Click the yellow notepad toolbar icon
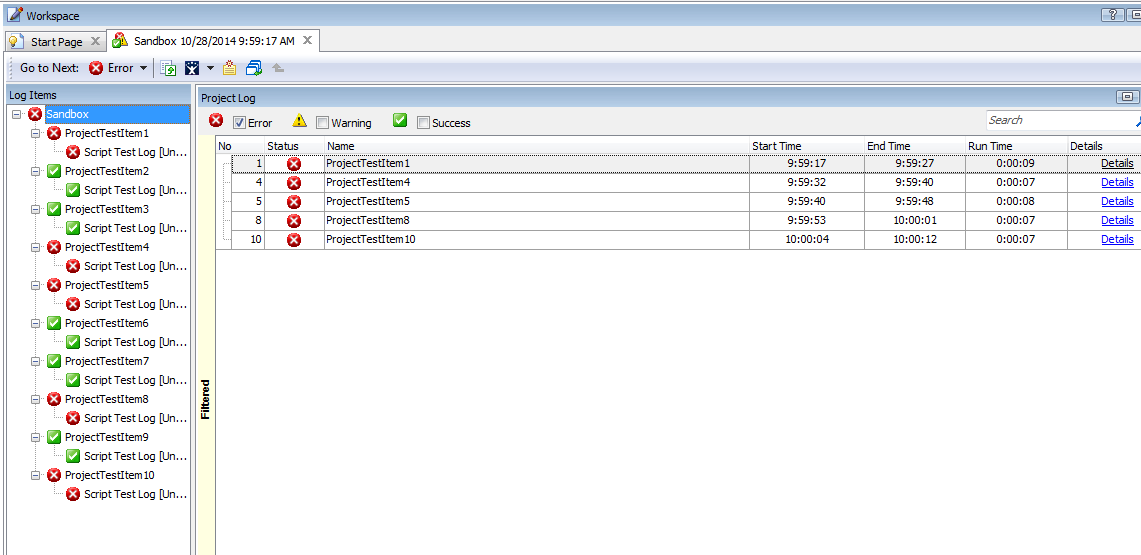 click(x=230, y=68)
